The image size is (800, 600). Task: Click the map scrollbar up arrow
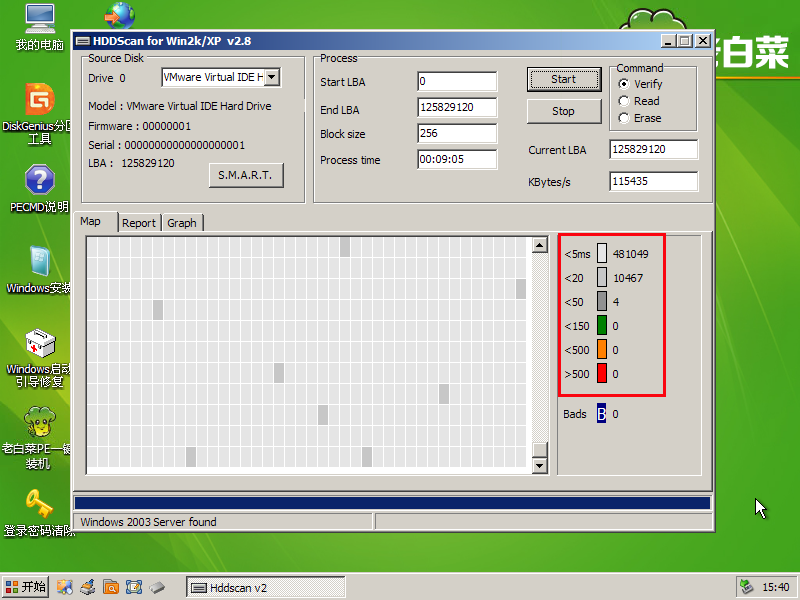[539, 245]
